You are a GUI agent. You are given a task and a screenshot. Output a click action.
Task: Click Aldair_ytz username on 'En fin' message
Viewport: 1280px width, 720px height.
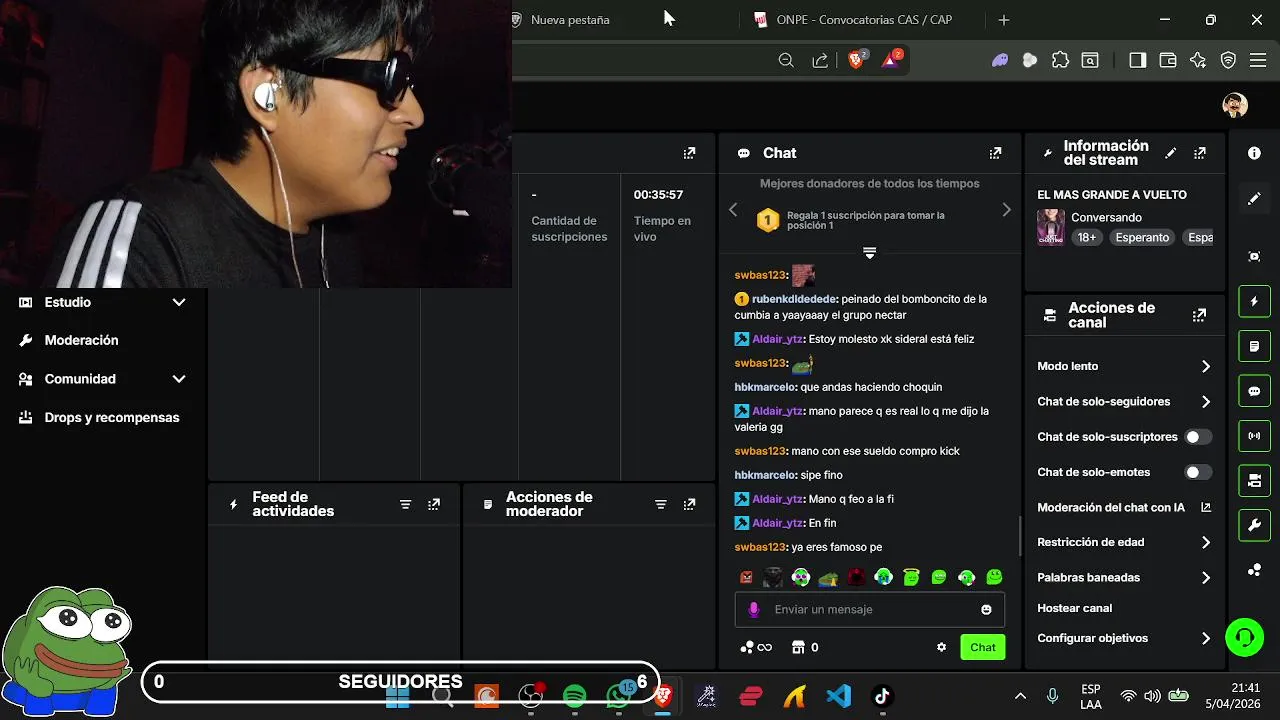coord(778,523)
